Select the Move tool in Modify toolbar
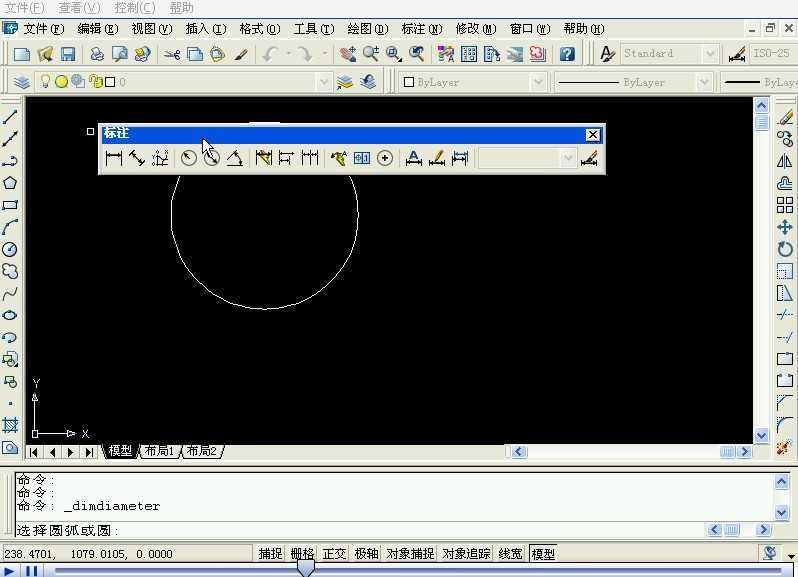The height and width of the screenshot is (577, 798). (x=784, y=227)
